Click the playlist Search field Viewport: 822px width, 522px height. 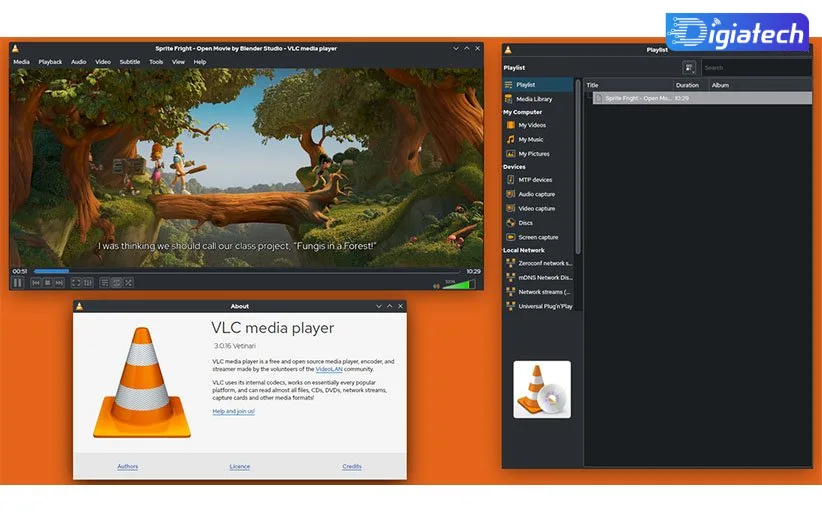(x=756, y=68)
